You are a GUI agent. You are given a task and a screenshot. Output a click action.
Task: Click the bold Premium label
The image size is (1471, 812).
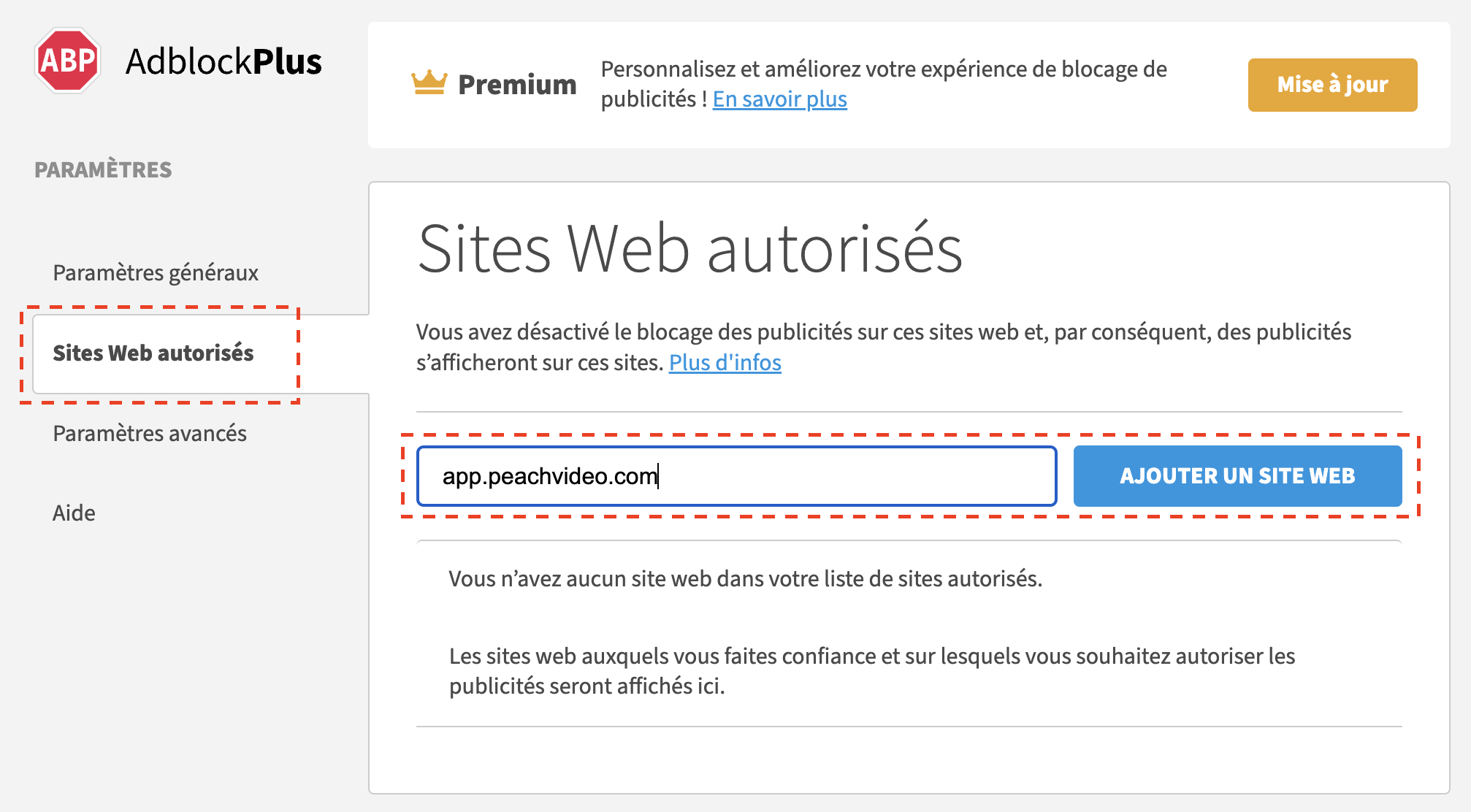point(517,85)
